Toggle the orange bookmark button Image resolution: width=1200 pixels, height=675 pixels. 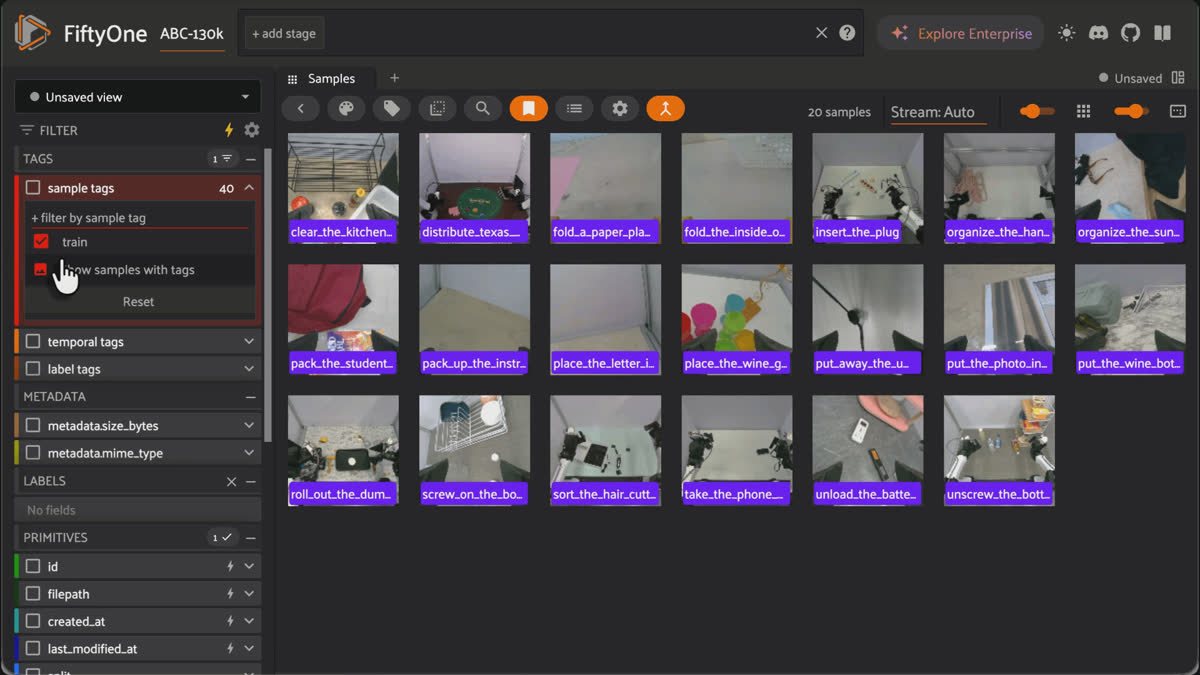point(529,109)
